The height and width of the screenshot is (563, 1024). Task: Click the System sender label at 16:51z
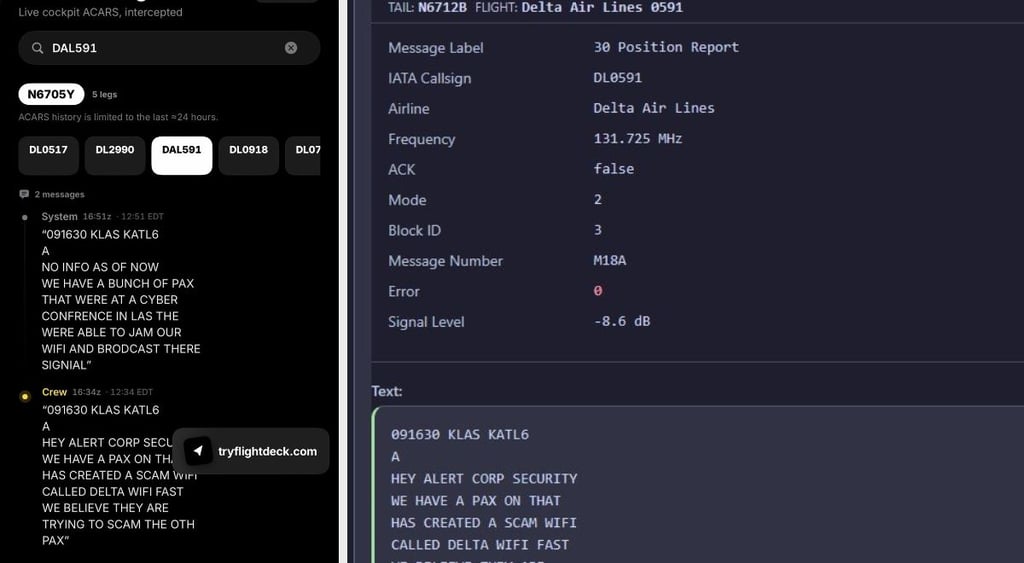pos(59,216)
